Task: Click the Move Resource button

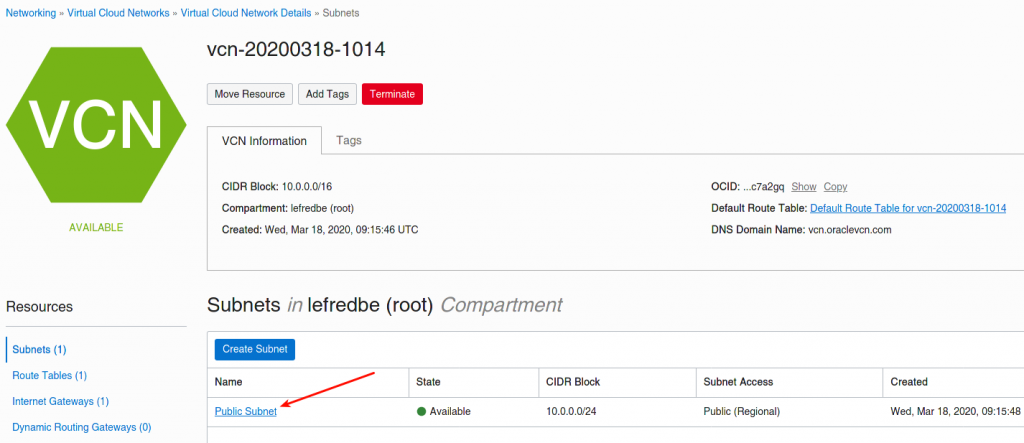Action: coord(249,94)
